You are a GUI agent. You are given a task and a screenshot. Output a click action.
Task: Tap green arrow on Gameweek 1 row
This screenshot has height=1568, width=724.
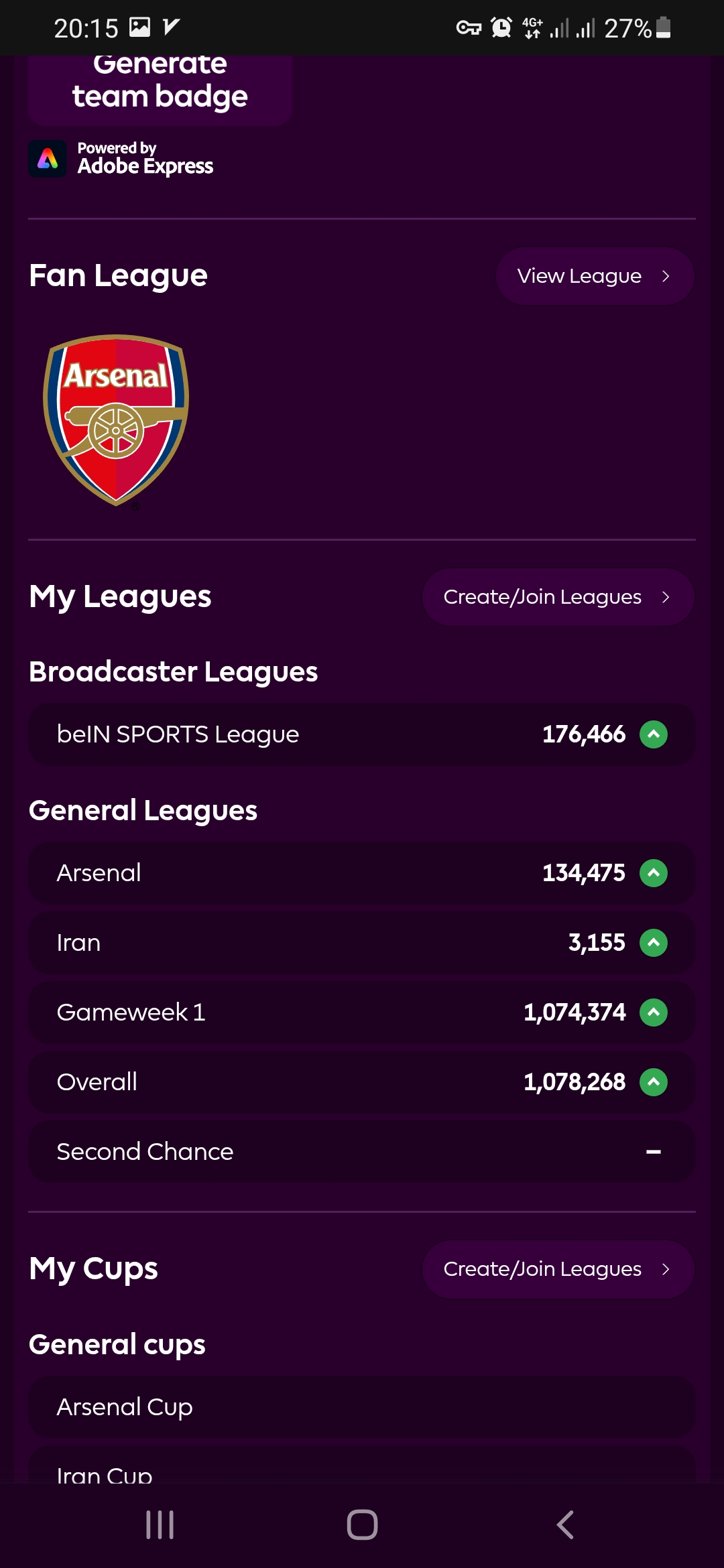point(654,1012)
